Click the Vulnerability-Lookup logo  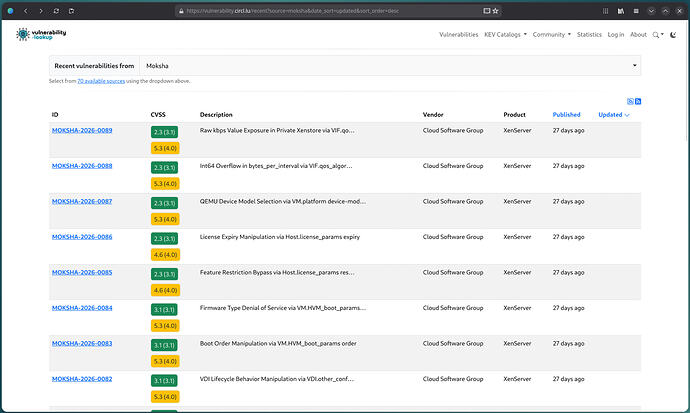41,34
